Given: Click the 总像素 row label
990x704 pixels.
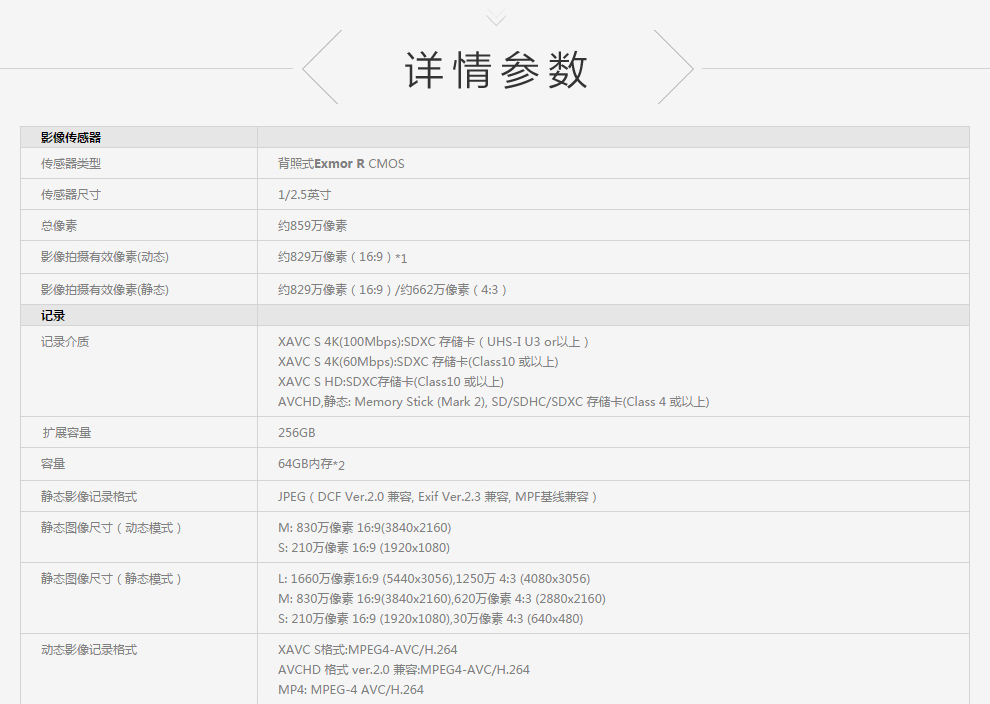Looking at the screenshot, I should click(59, 225).
